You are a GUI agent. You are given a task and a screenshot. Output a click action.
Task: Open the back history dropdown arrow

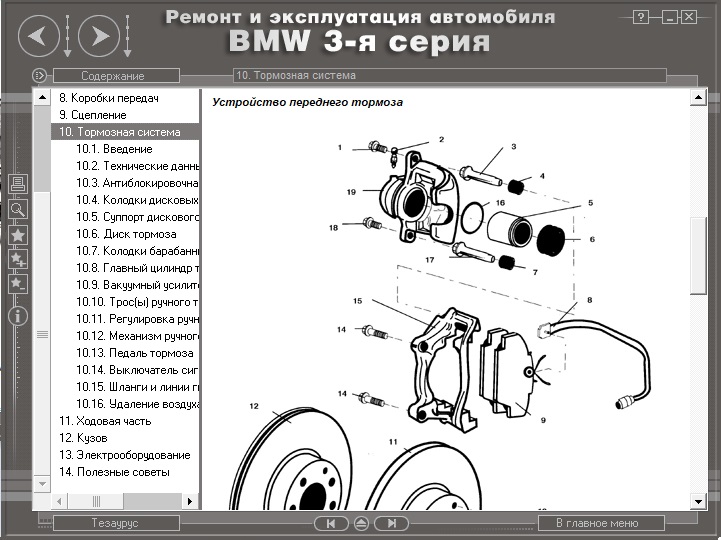pyautogui.click(x=67, y=36)
